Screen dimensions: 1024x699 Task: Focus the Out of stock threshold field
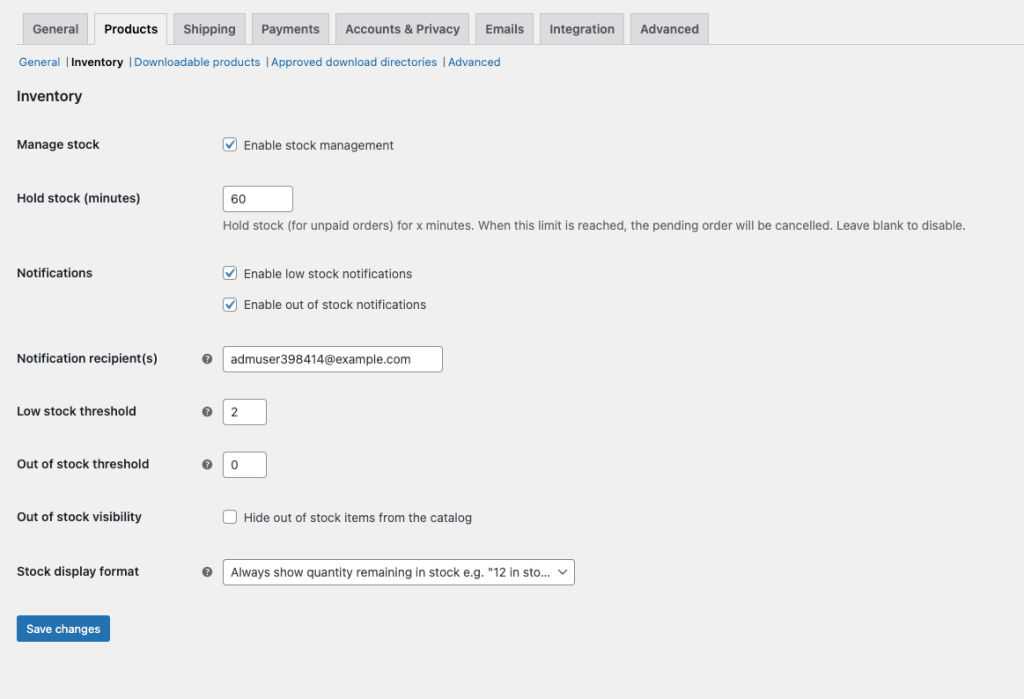pos(245,465)
